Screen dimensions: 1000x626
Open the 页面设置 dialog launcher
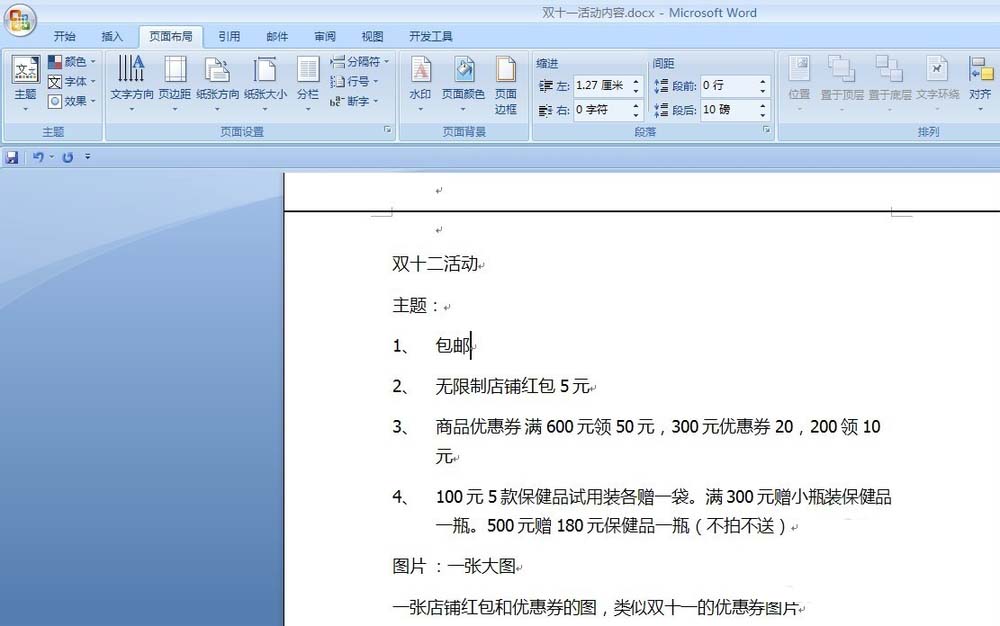point(387,131)
